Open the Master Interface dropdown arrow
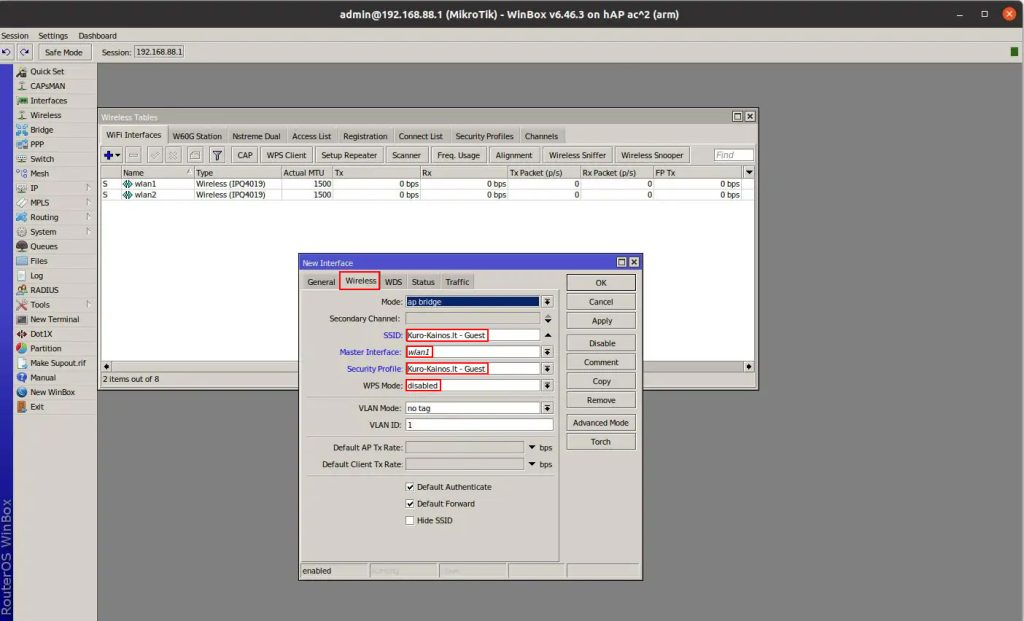This screenshot has width=1024, height=621. [547, 352]
